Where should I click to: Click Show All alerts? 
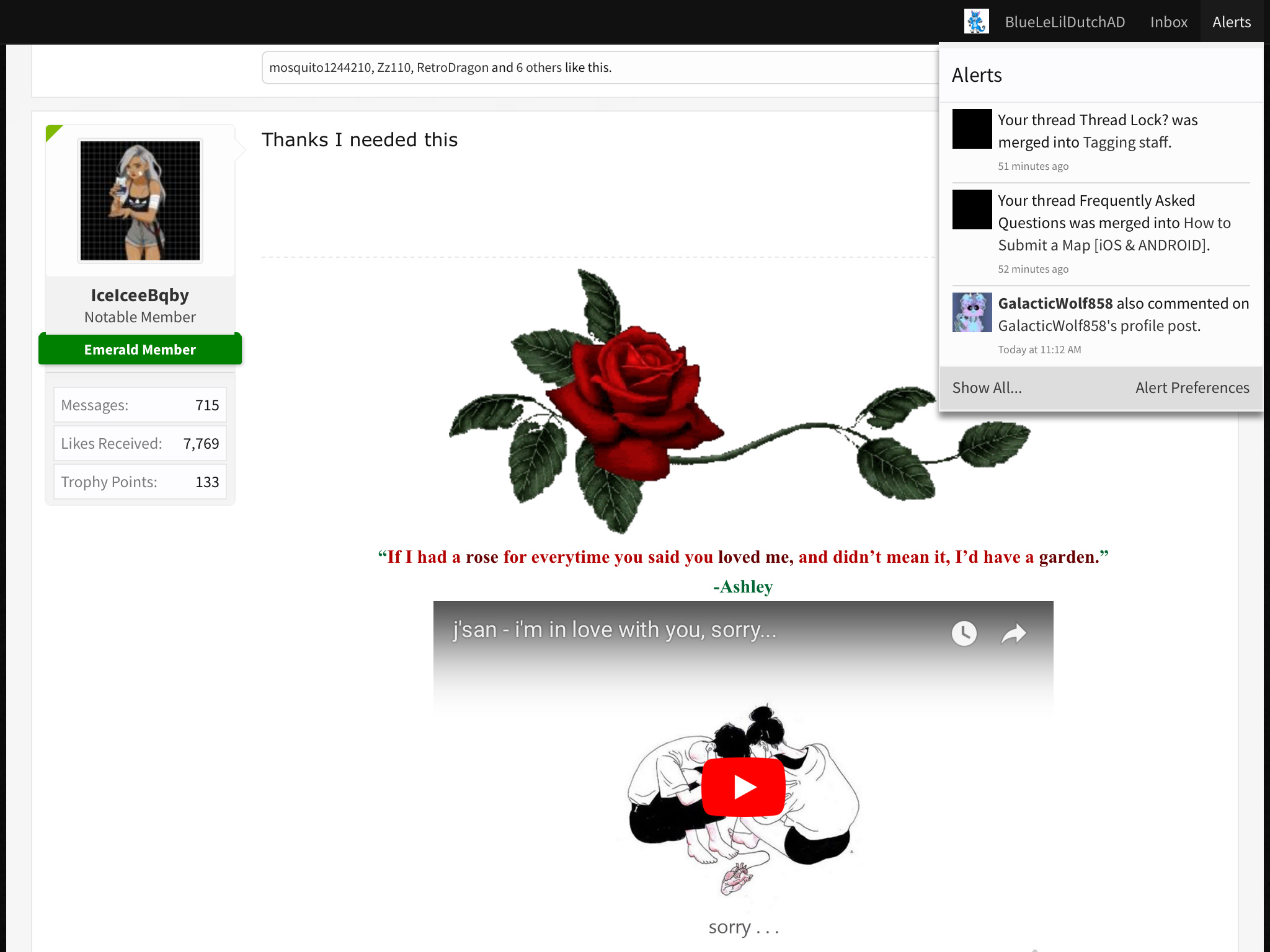click(x=987, y=388)
